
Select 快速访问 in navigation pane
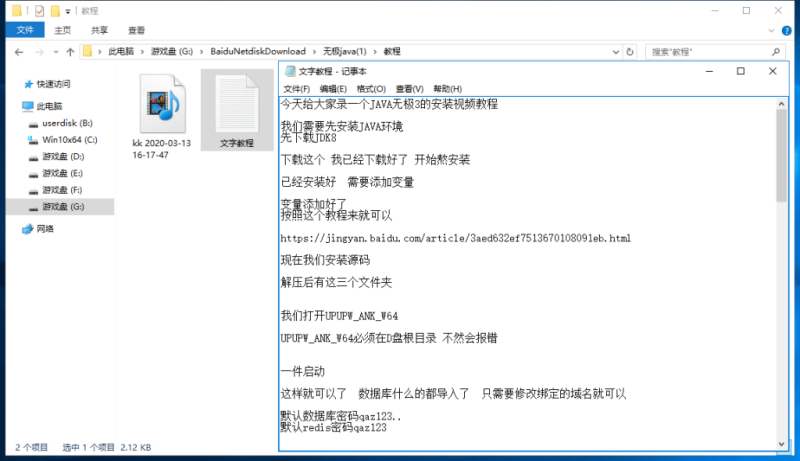[53, 84]
